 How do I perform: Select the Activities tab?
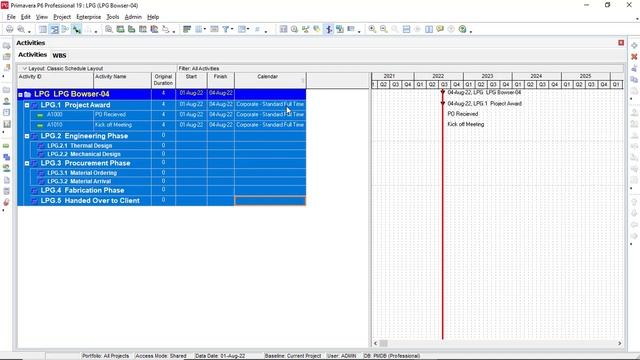(x=33, y=55)
